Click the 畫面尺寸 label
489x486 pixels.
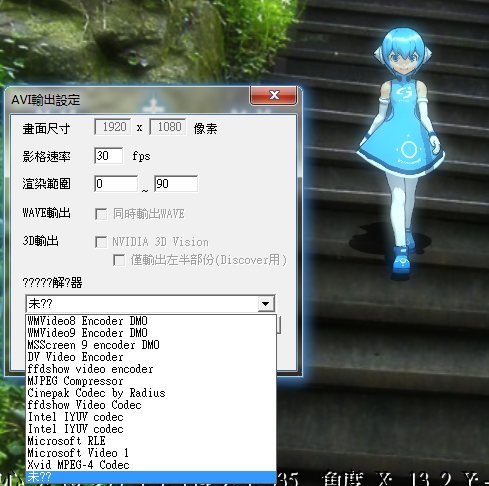coord(46,129)
